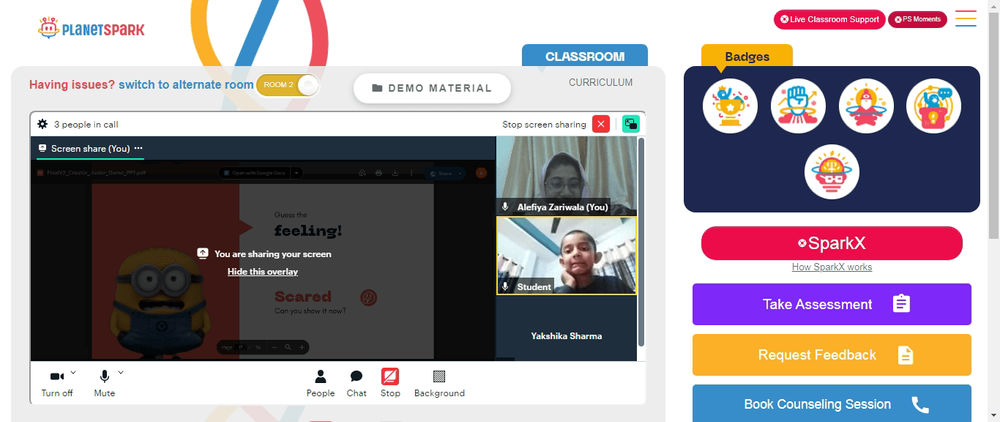Open Screen share three-dot options
The image size is (1000, 422).
click(x=138, y=148)
